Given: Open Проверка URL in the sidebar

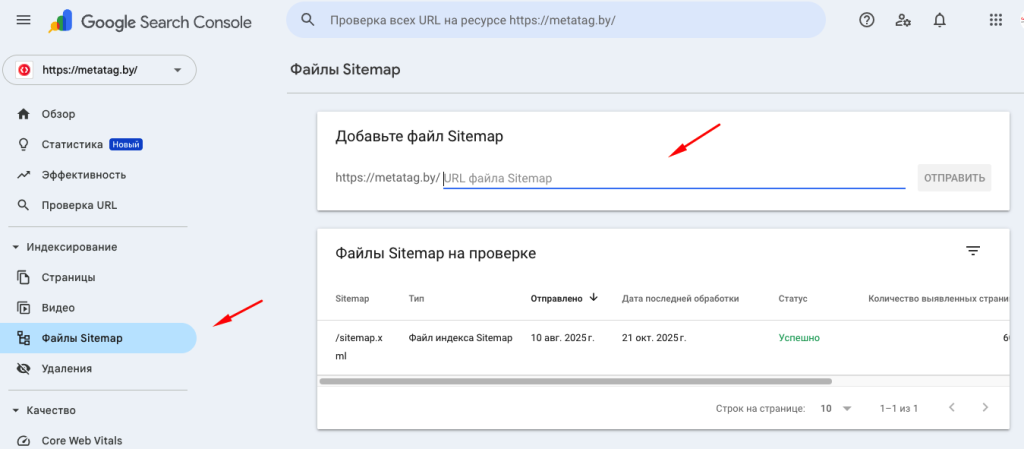Looking at the screenshot, I should (98, 205).
